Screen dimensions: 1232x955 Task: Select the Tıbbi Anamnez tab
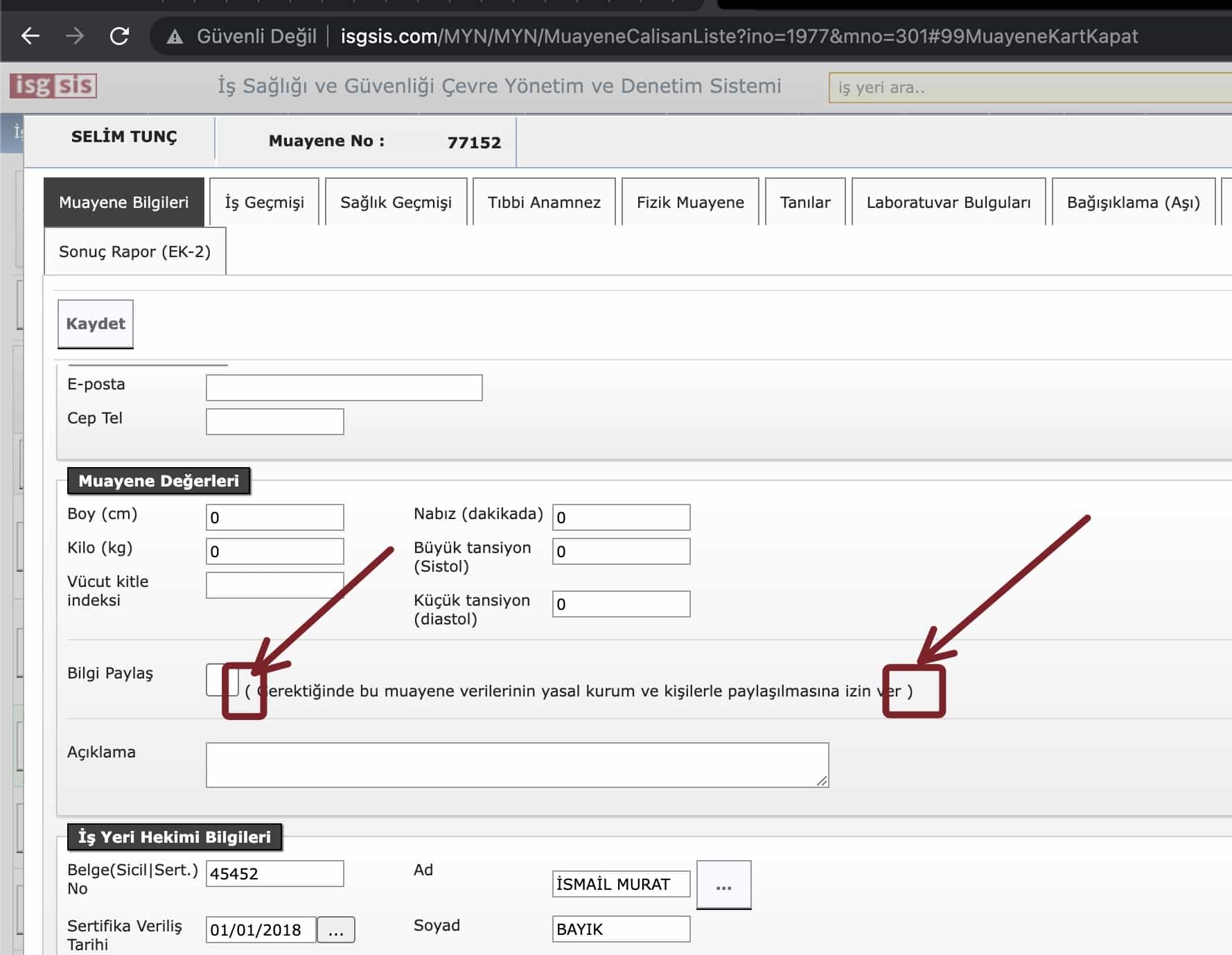(x=544, y=202)
